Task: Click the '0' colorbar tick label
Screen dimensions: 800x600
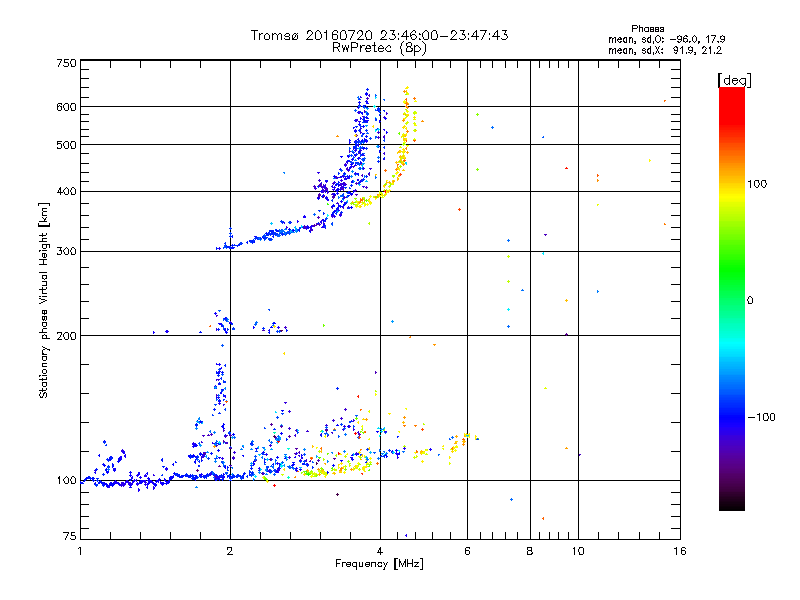Action: coord(750,301)
